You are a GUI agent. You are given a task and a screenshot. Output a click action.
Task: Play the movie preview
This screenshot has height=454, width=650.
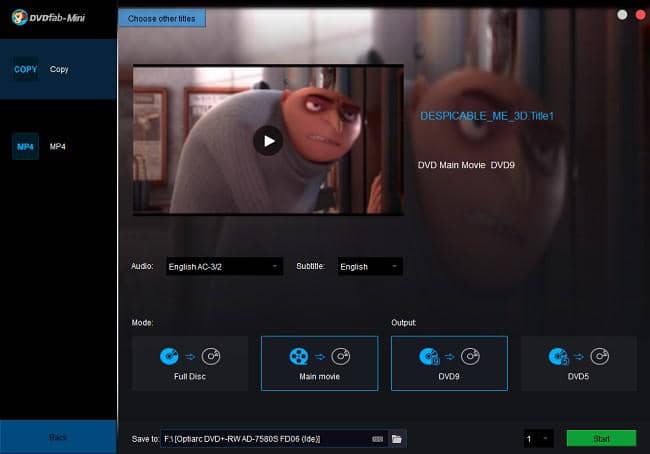[268, 141]
